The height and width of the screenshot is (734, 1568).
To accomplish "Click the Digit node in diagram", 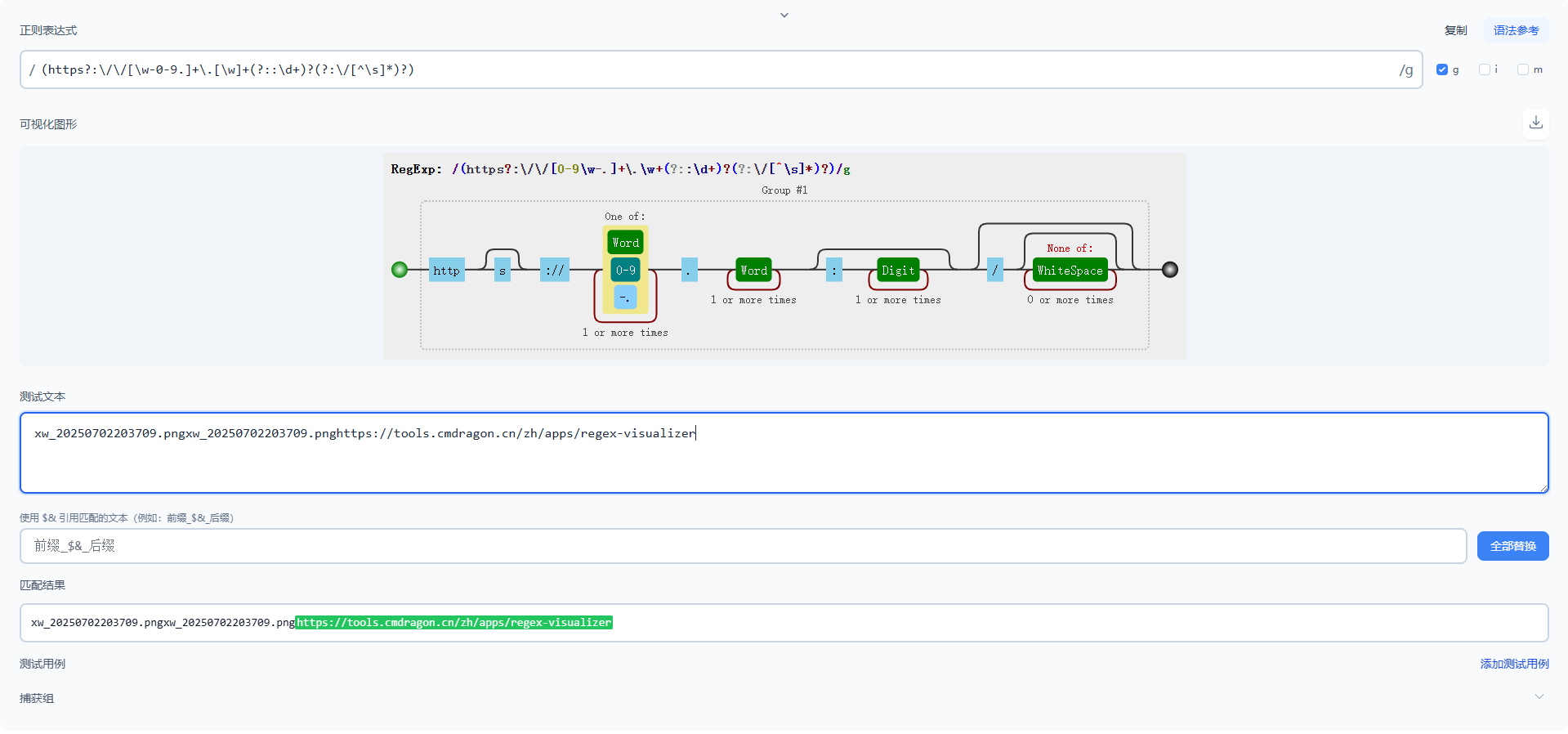I will point(898,271).
